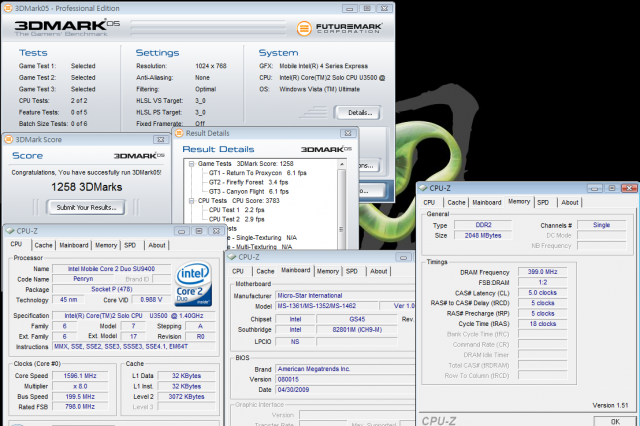Viewport: 640px width, 426px height.
Task: Click Channels # value Single
Action: pos(601,225)
